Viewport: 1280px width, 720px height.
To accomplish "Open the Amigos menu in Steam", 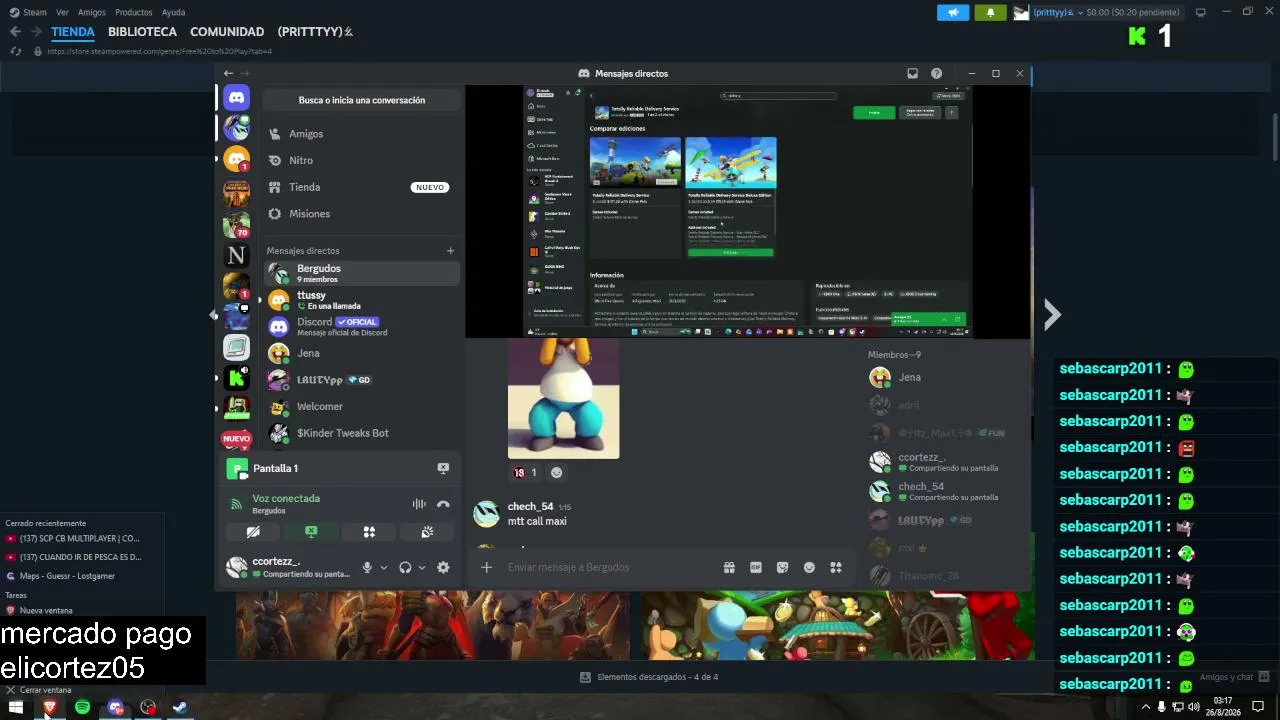I will click(x=91, y=12).
